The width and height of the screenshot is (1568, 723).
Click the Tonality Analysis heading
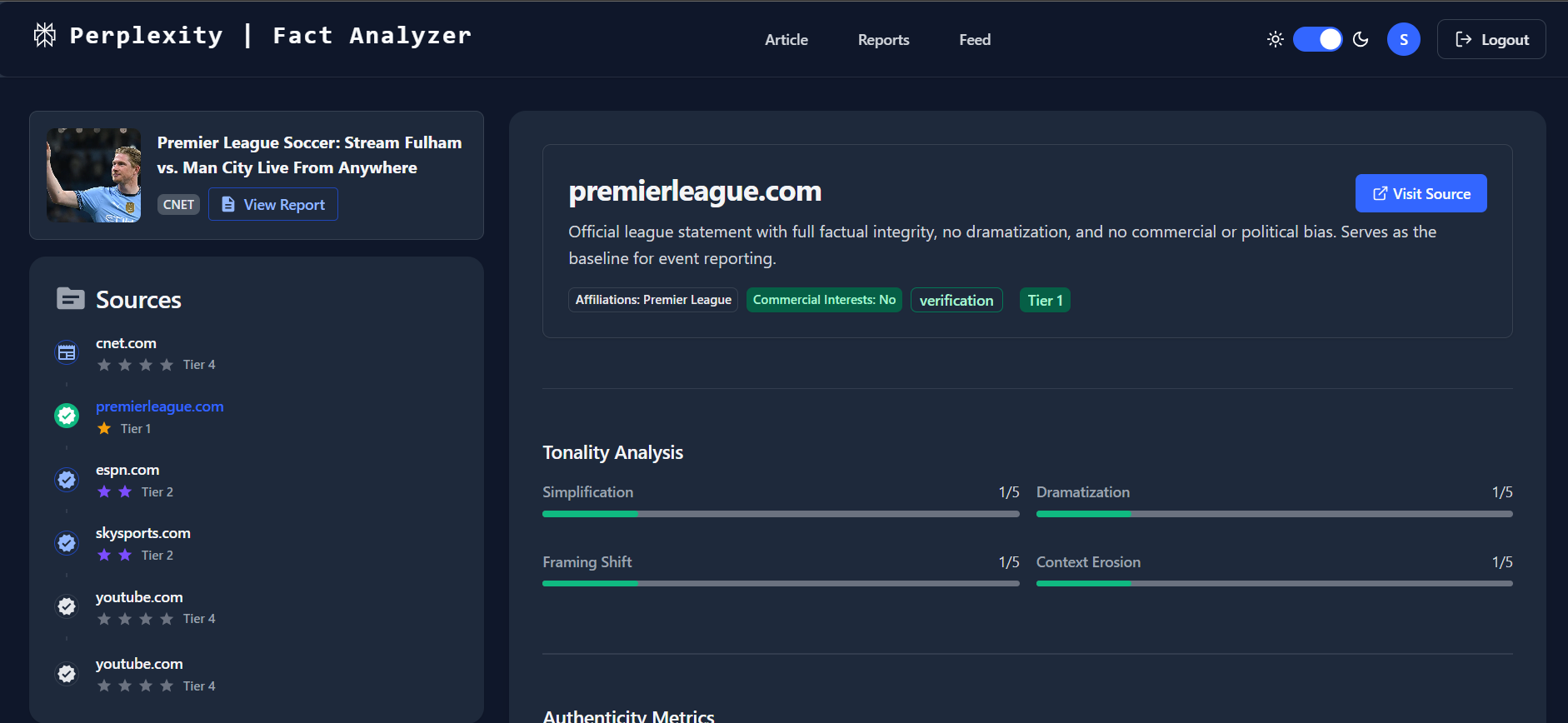point(612,452)
